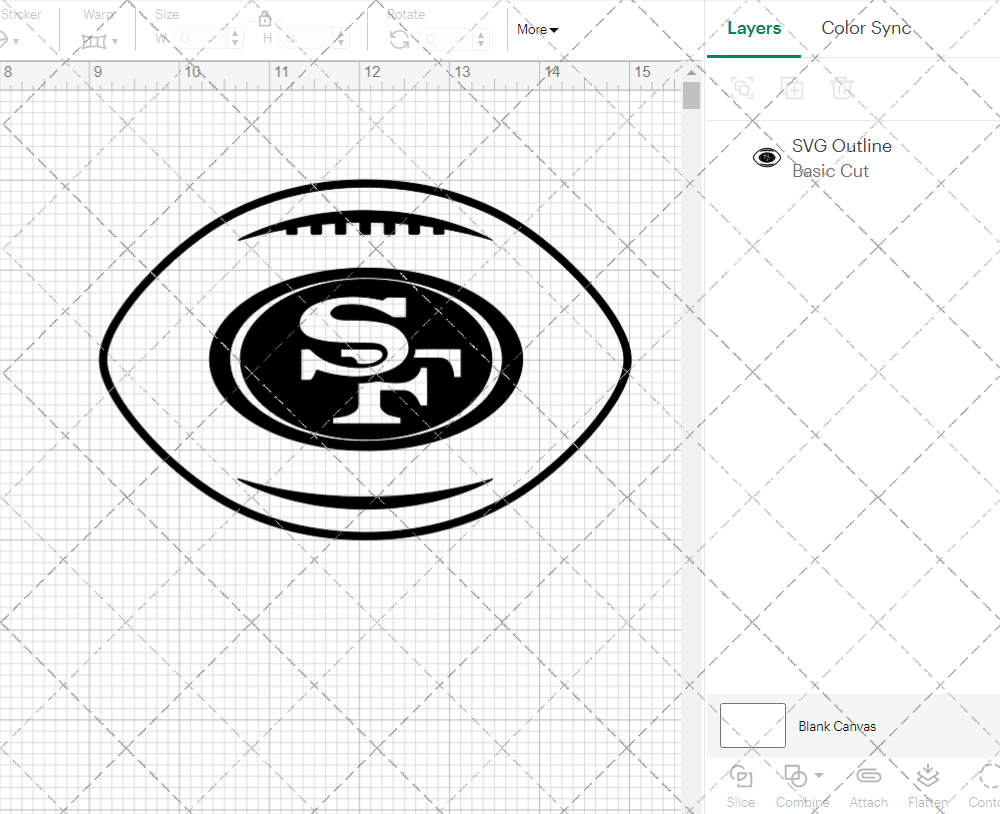This screenshot has width=1000, height=814.
Task: Click the Group layers icon
Action: point(742,87)
